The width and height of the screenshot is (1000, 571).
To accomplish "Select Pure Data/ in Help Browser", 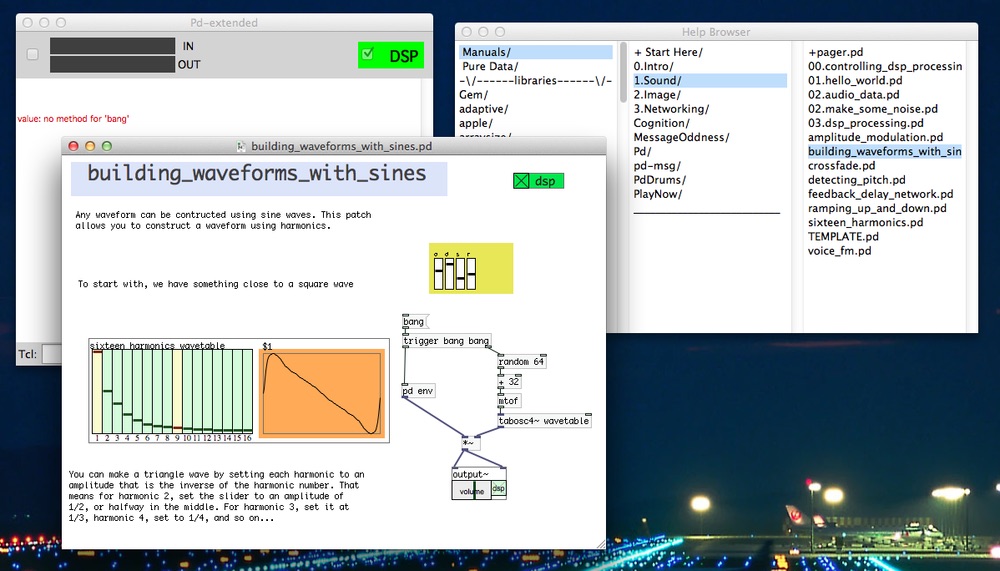I will 490,66.
